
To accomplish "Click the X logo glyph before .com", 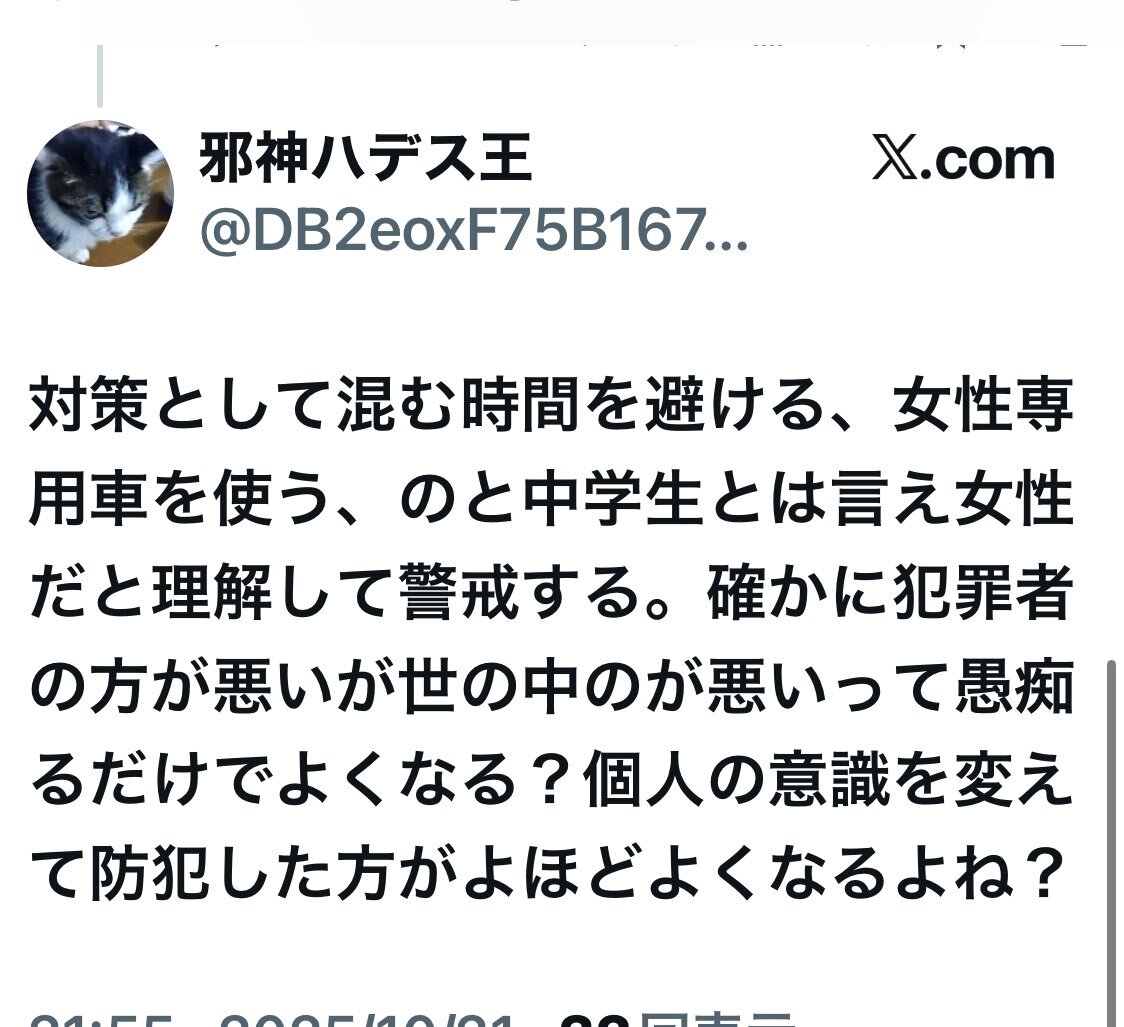I will (895, 159).
